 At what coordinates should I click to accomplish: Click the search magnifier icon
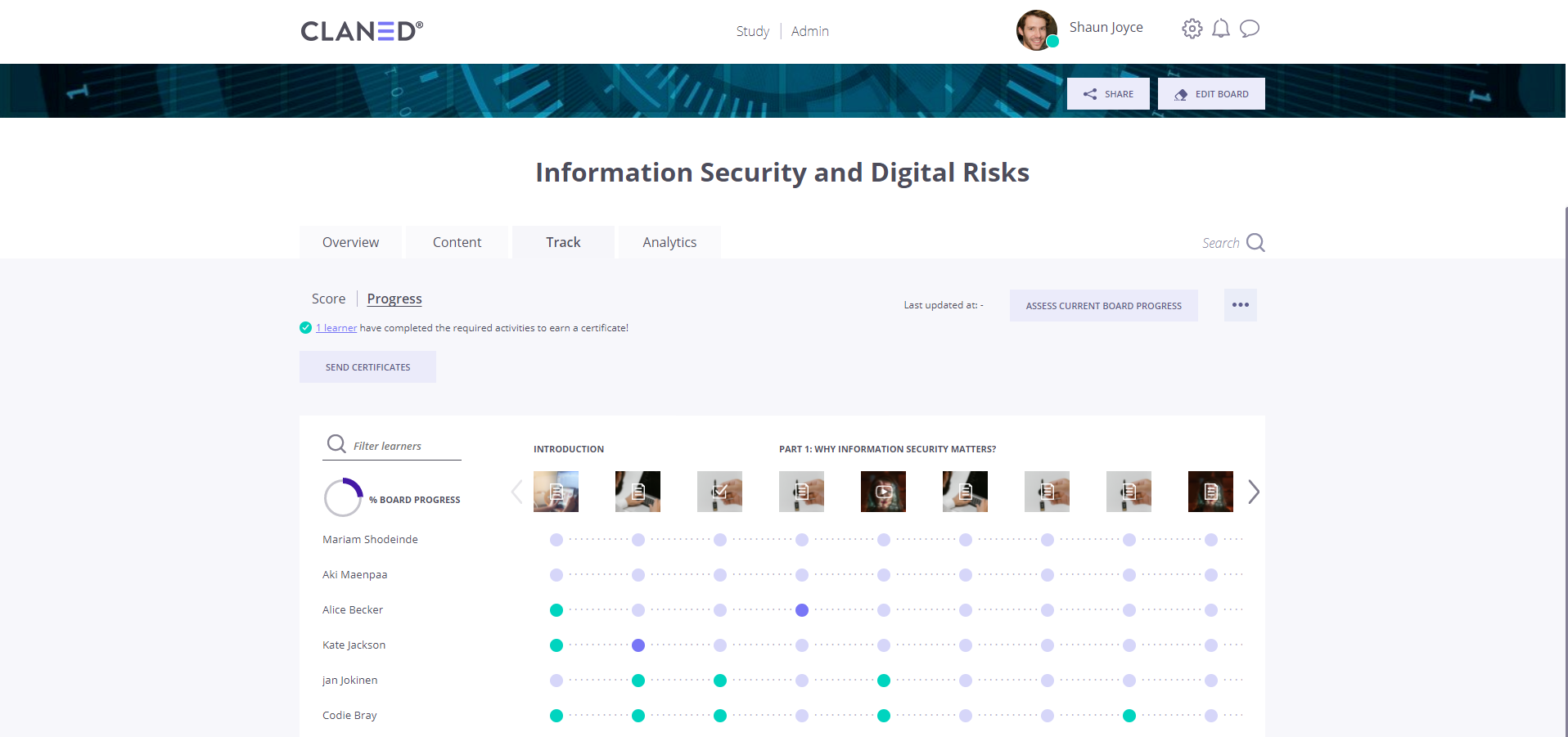1255,243
